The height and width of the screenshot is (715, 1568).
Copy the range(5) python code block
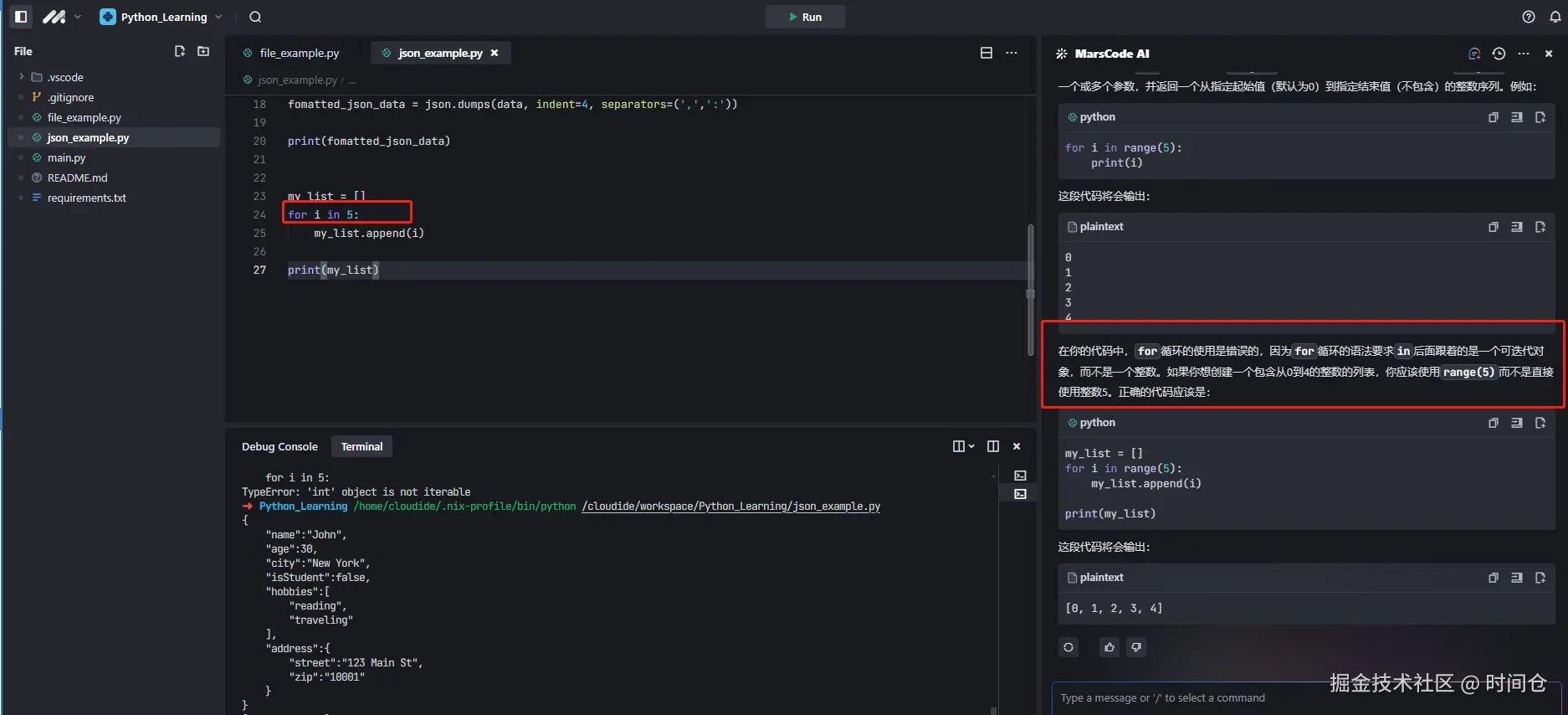click(1494, 423)
